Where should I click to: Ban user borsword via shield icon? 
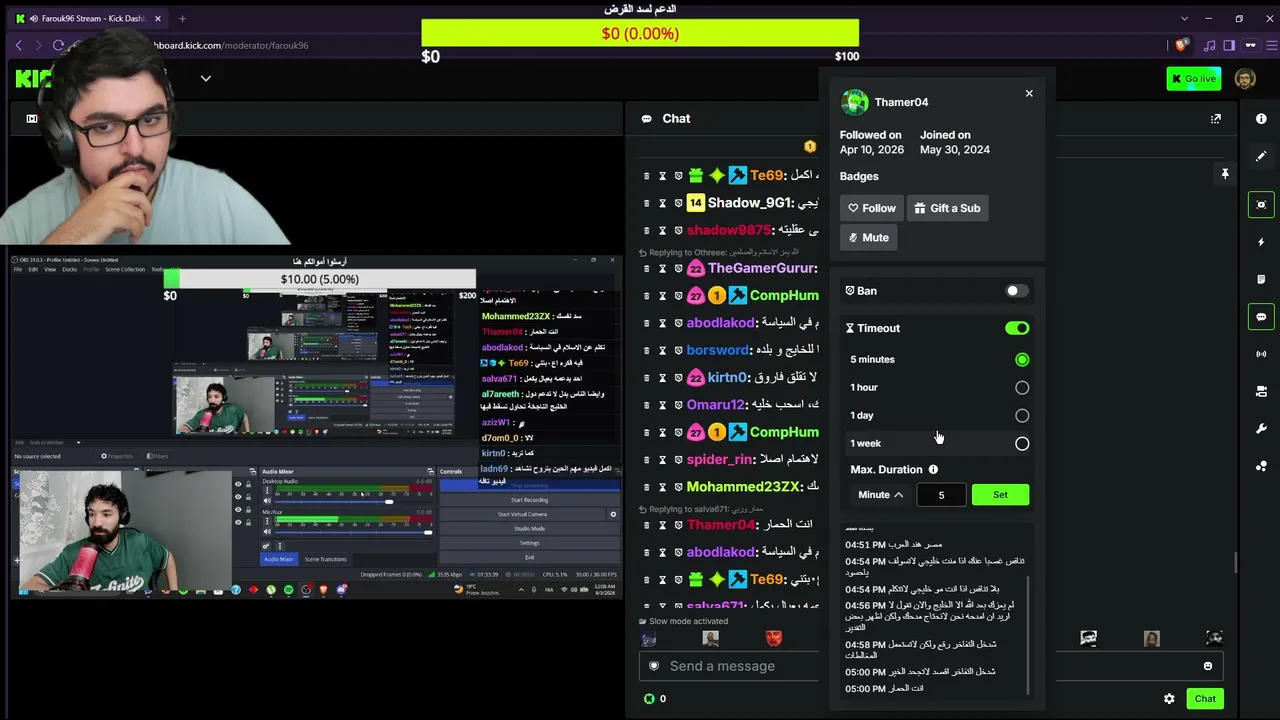point(678,350)
